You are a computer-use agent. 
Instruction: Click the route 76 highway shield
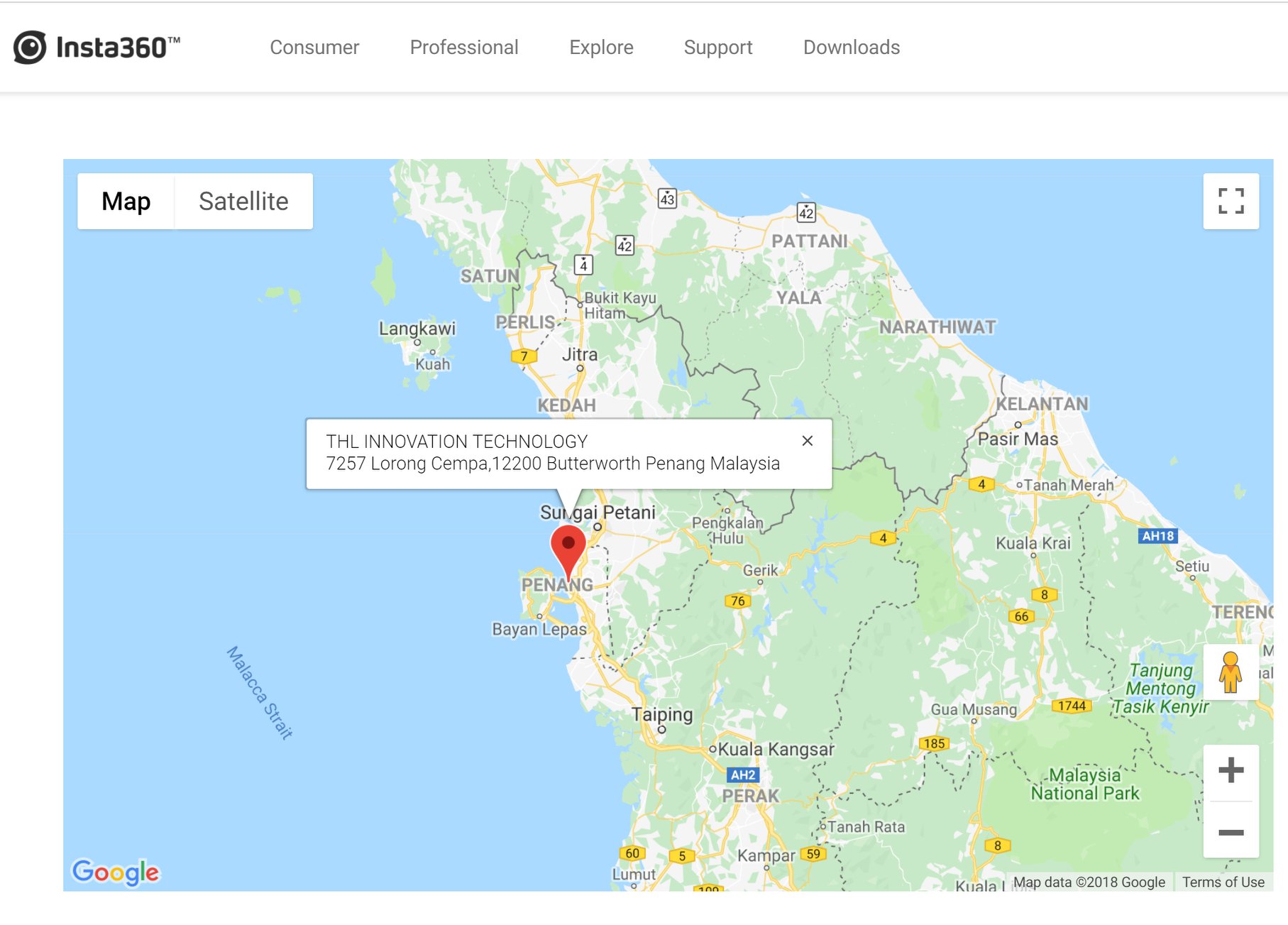(x=738, y=601)
